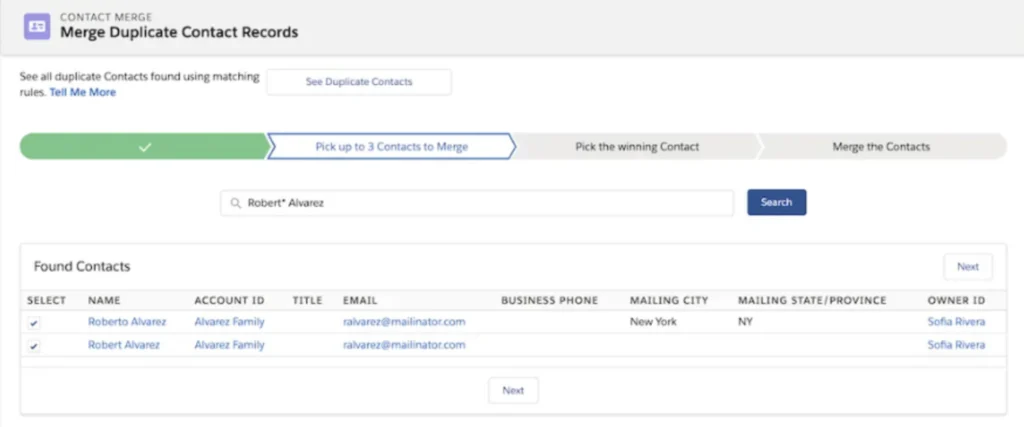Click the completed step checkmark icon
The height and width of the screenshot is (427, 1024).
tap(145, 147)
